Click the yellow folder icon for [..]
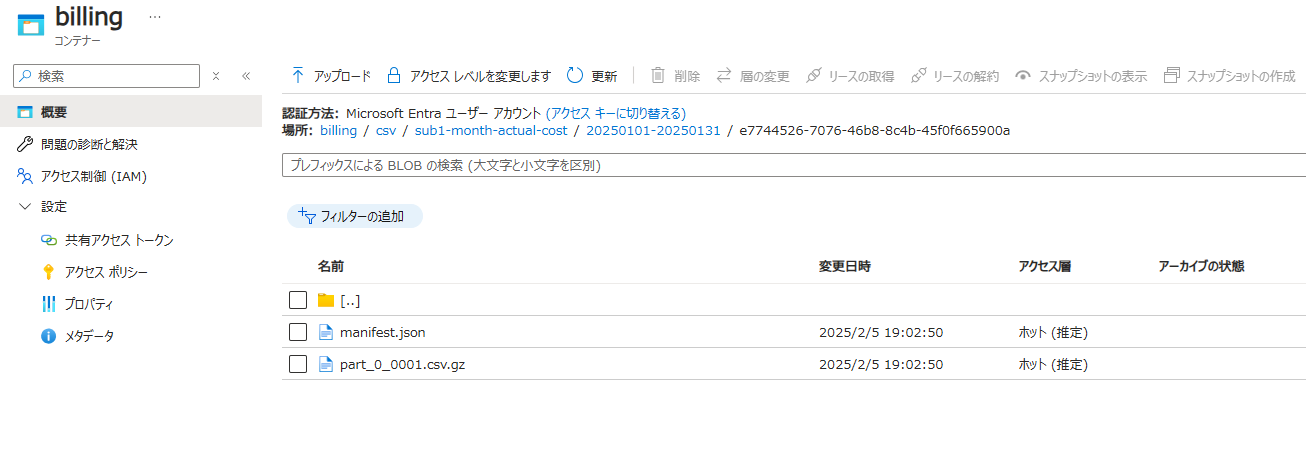The width and height of the screenshot is (1306, 453). (325, 300)
